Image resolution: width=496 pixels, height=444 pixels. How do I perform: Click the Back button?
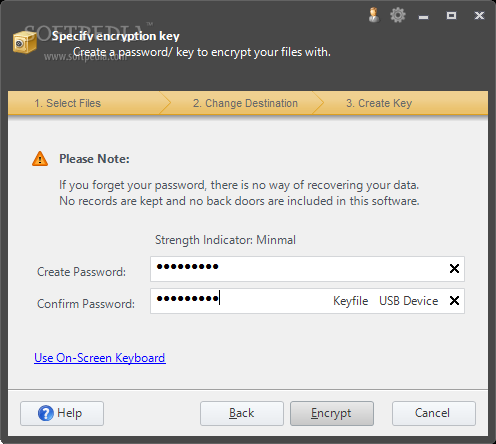pos(242,413)
